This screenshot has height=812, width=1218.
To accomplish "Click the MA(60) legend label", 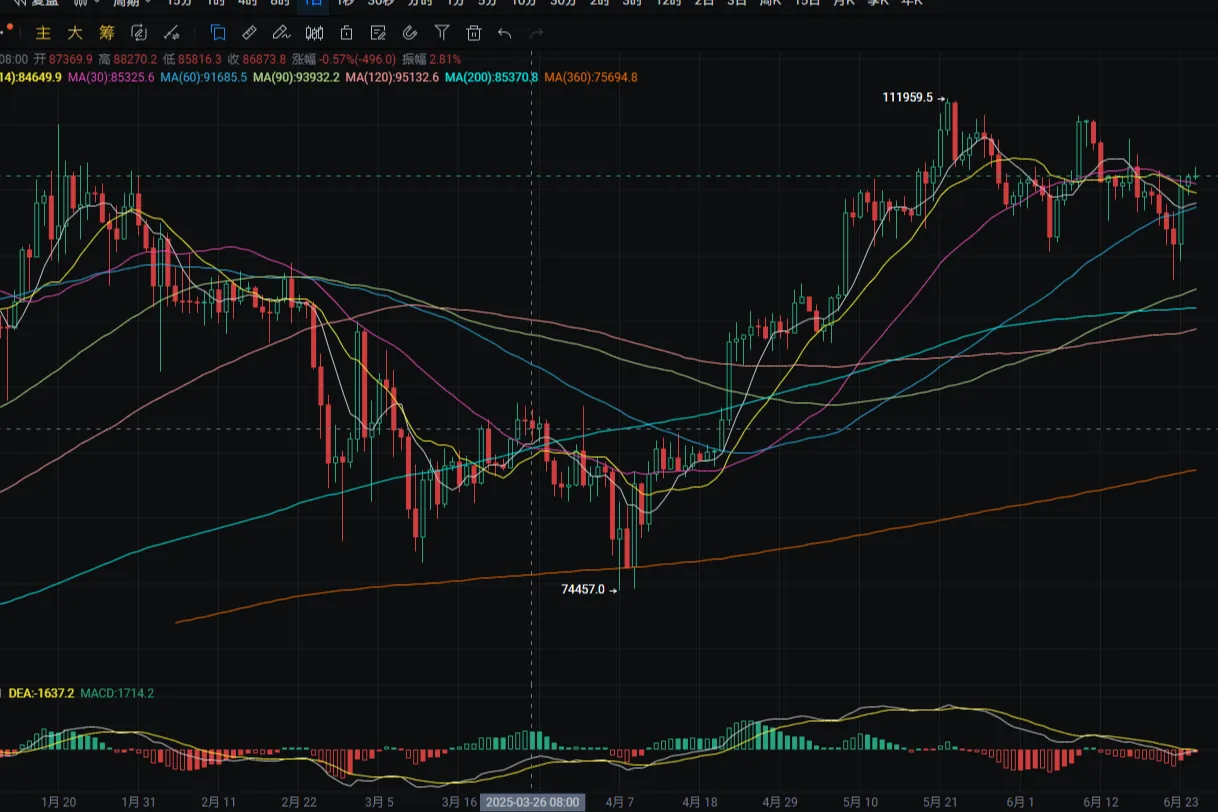I will (204, 77).
